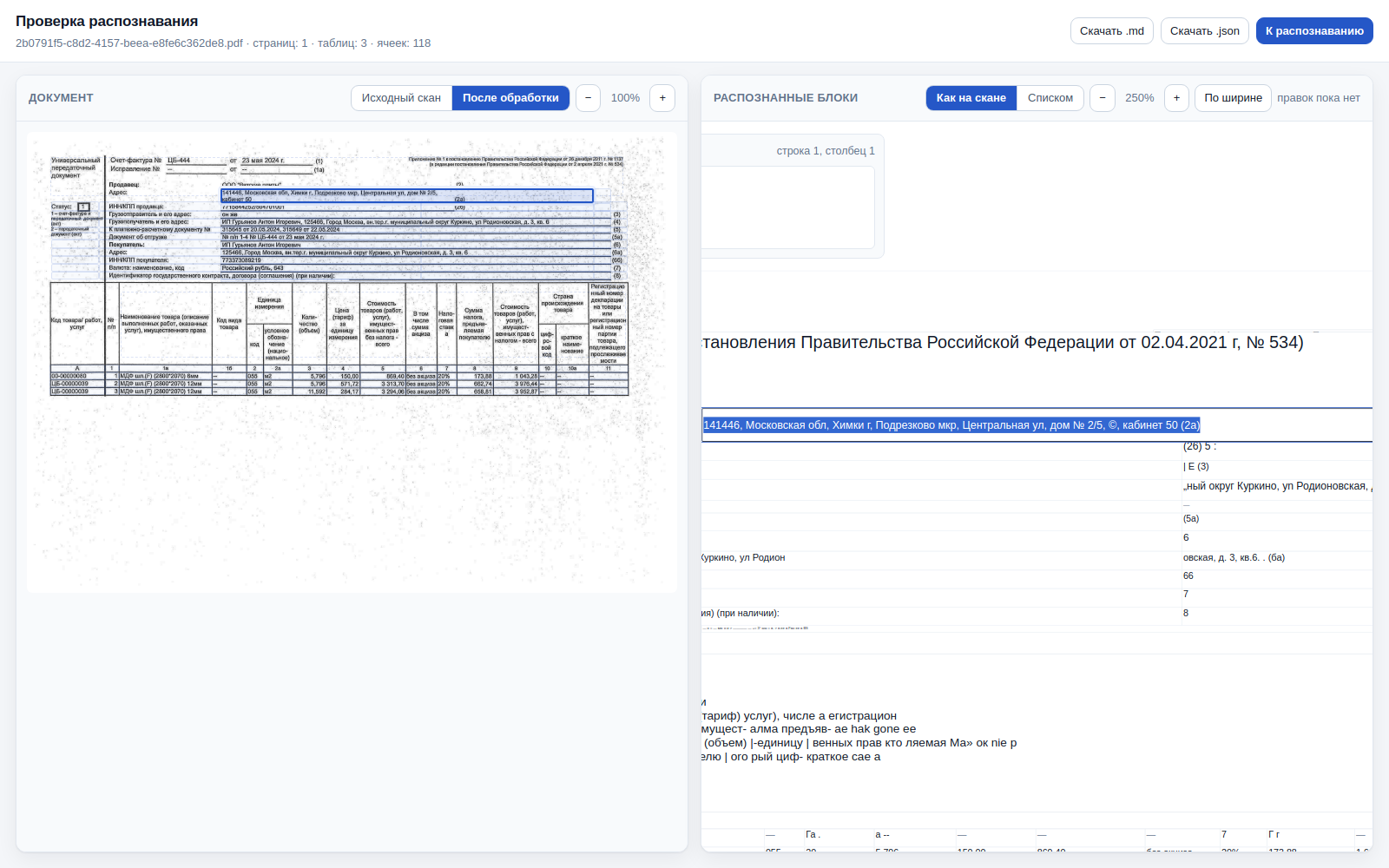Switch to Исходный скан view

(401, 98)
